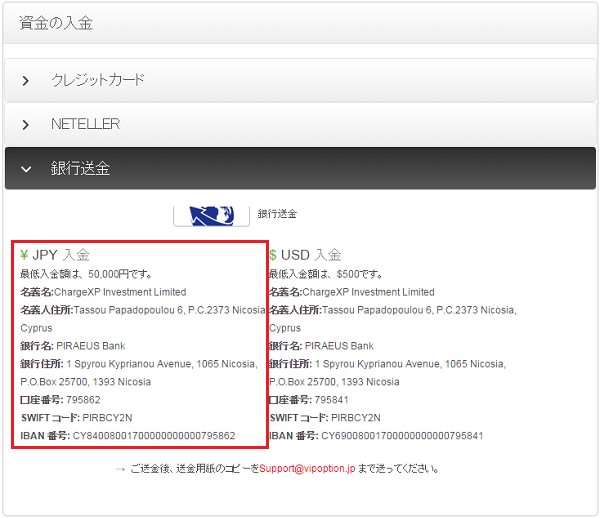Select the USD SWIFT code PIRBCY2N
This screenshot has width=600, height=518.
tap(356, 418)
